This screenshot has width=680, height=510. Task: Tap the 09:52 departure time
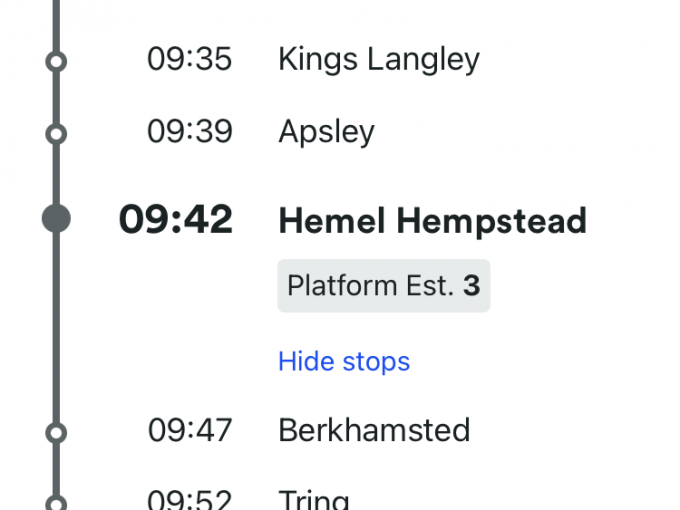(190, 500)
